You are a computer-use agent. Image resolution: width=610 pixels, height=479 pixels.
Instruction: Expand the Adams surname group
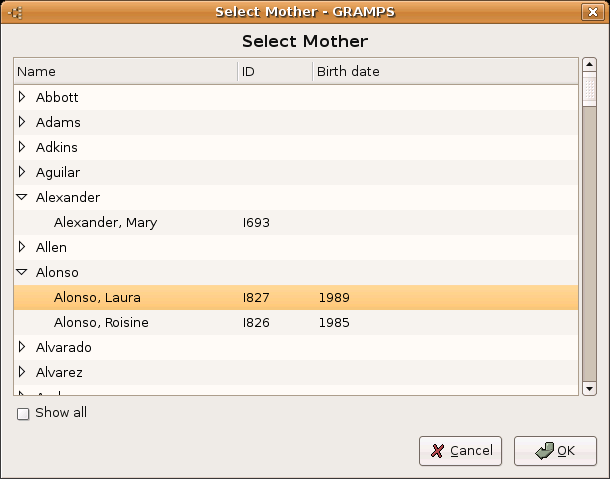point(22,122)
